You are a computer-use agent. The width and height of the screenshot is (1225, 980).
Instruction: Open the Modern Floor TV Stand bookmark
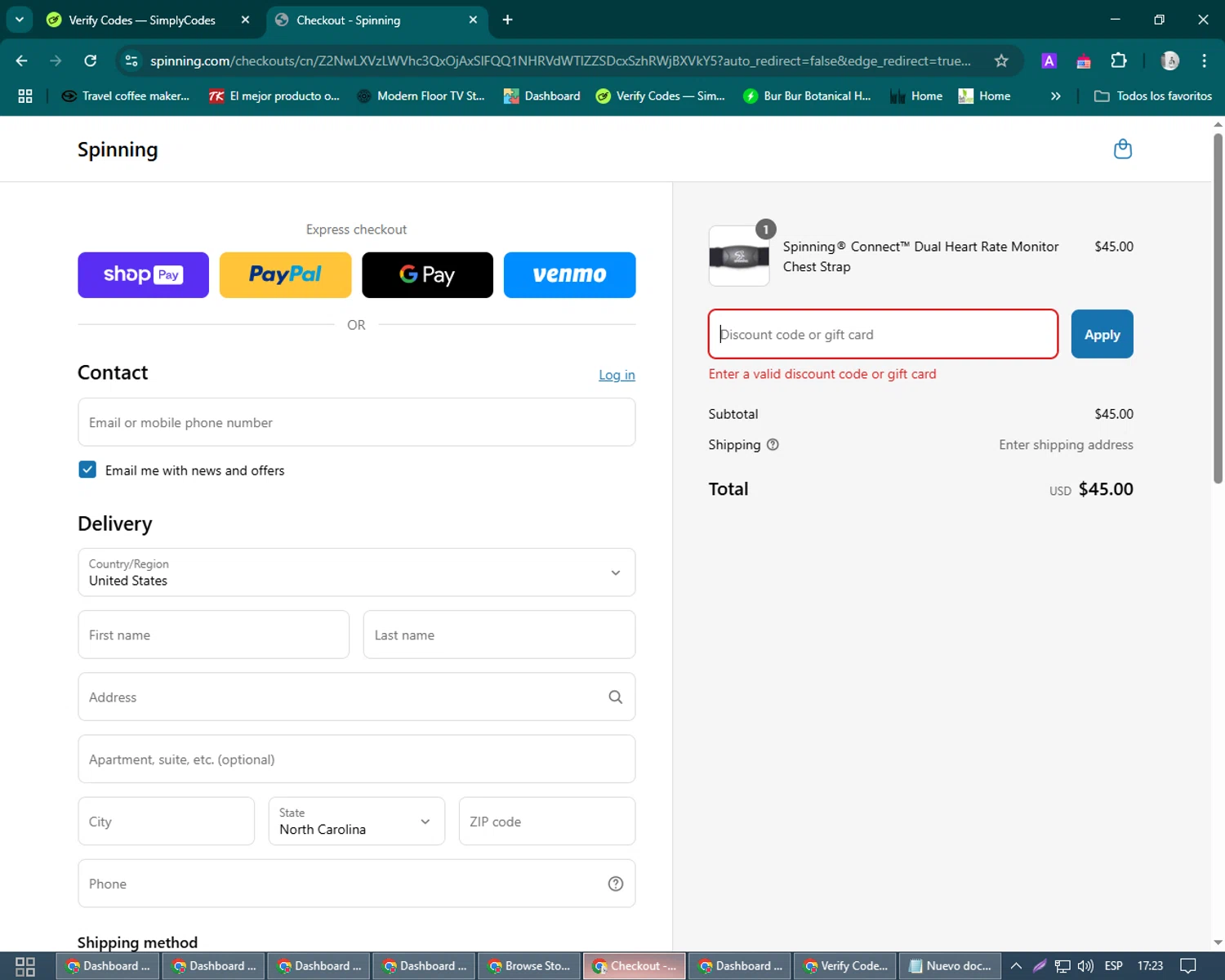pos(421,96)
